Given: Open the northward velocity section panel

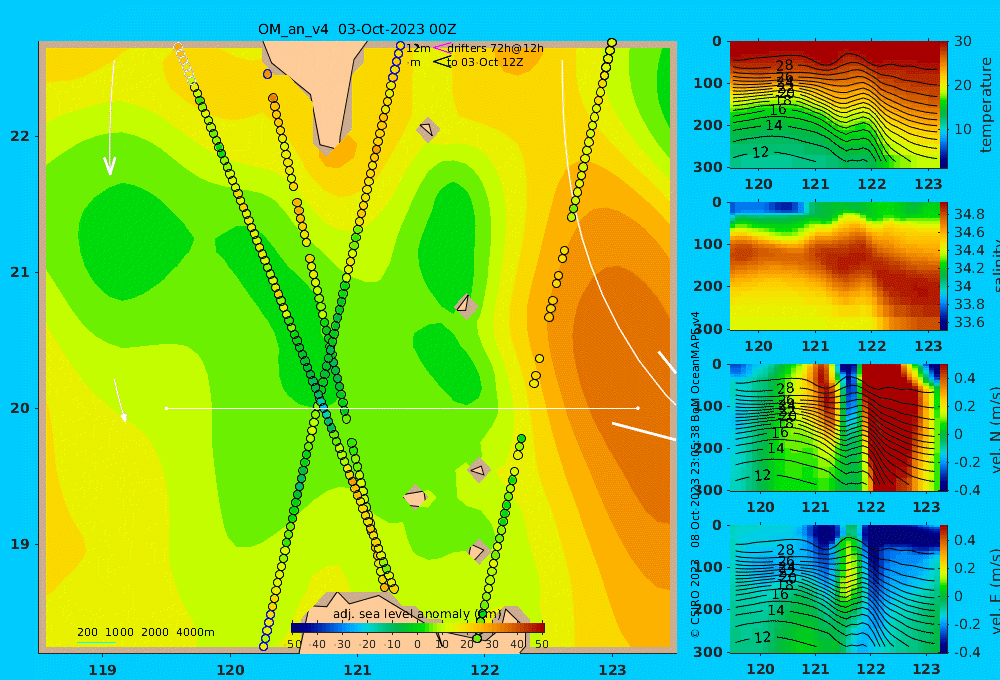Looking at the screenshot, I should (x=834, y=427).
